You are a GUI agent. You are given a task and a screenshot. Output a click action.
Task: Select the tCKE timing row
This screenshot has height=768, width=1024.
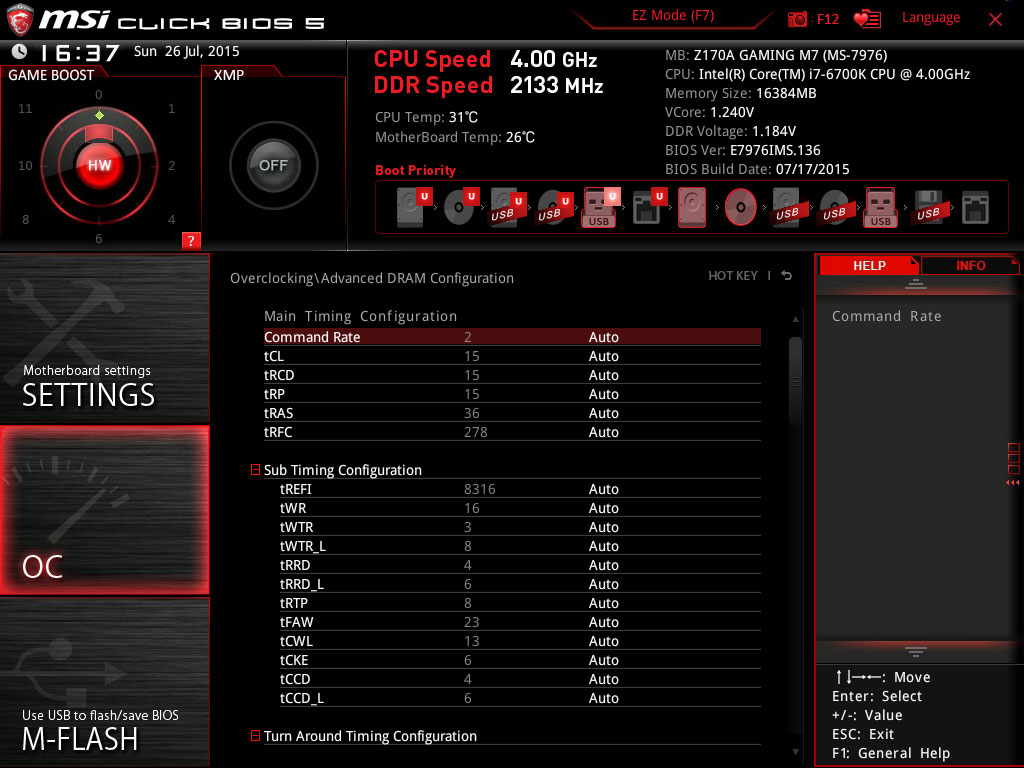[520, 659]
